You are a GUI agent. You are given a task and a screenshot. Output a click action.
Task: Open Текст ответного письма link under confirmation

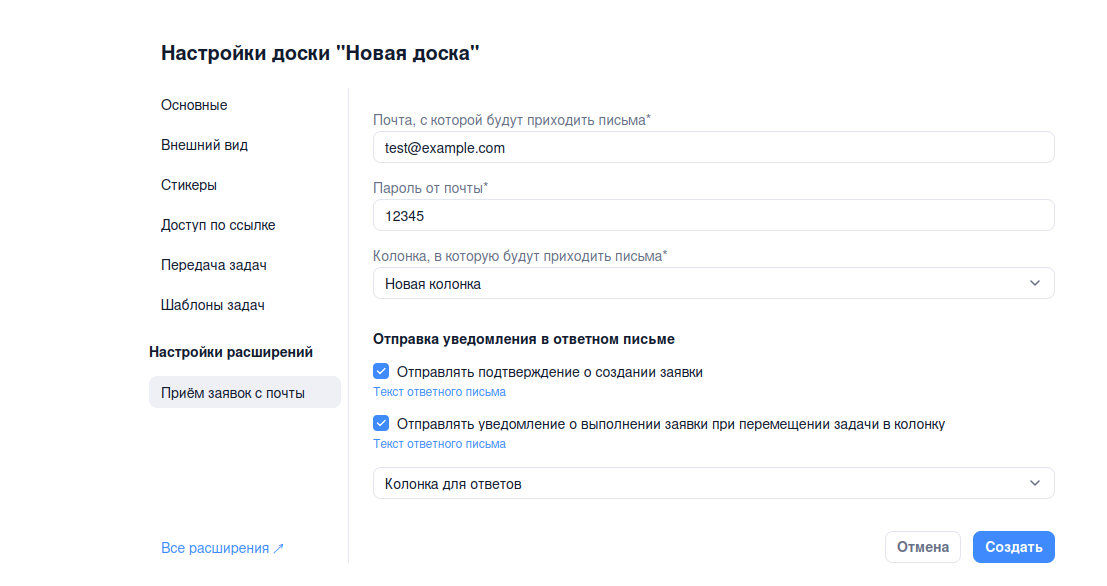pyautogui.click(x=439, y=392)
